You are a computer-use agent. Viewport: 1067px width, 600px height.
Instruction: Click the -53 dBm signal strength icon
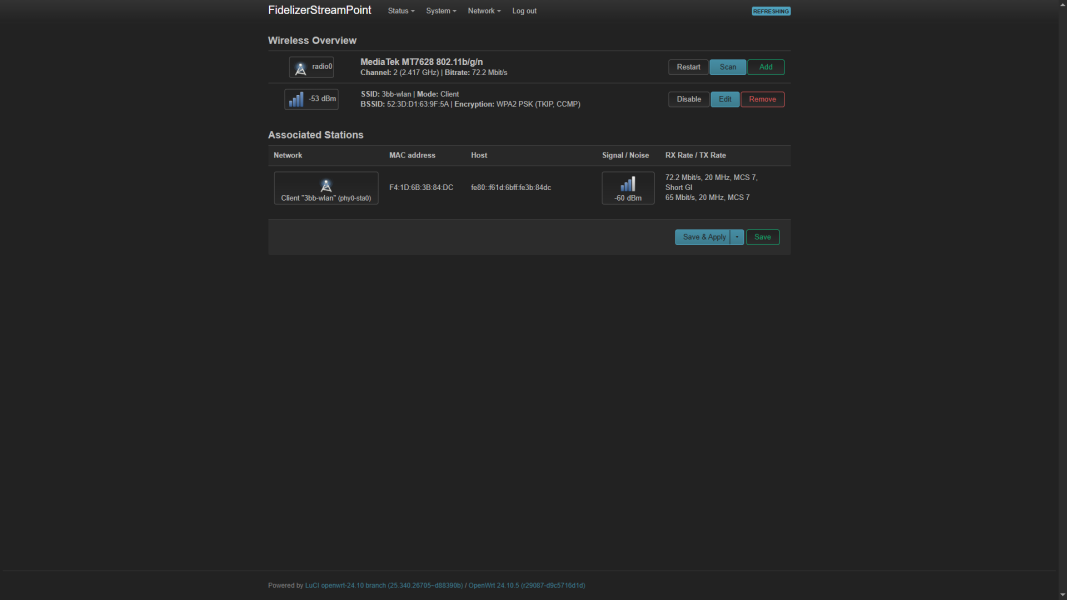point(296,99)
